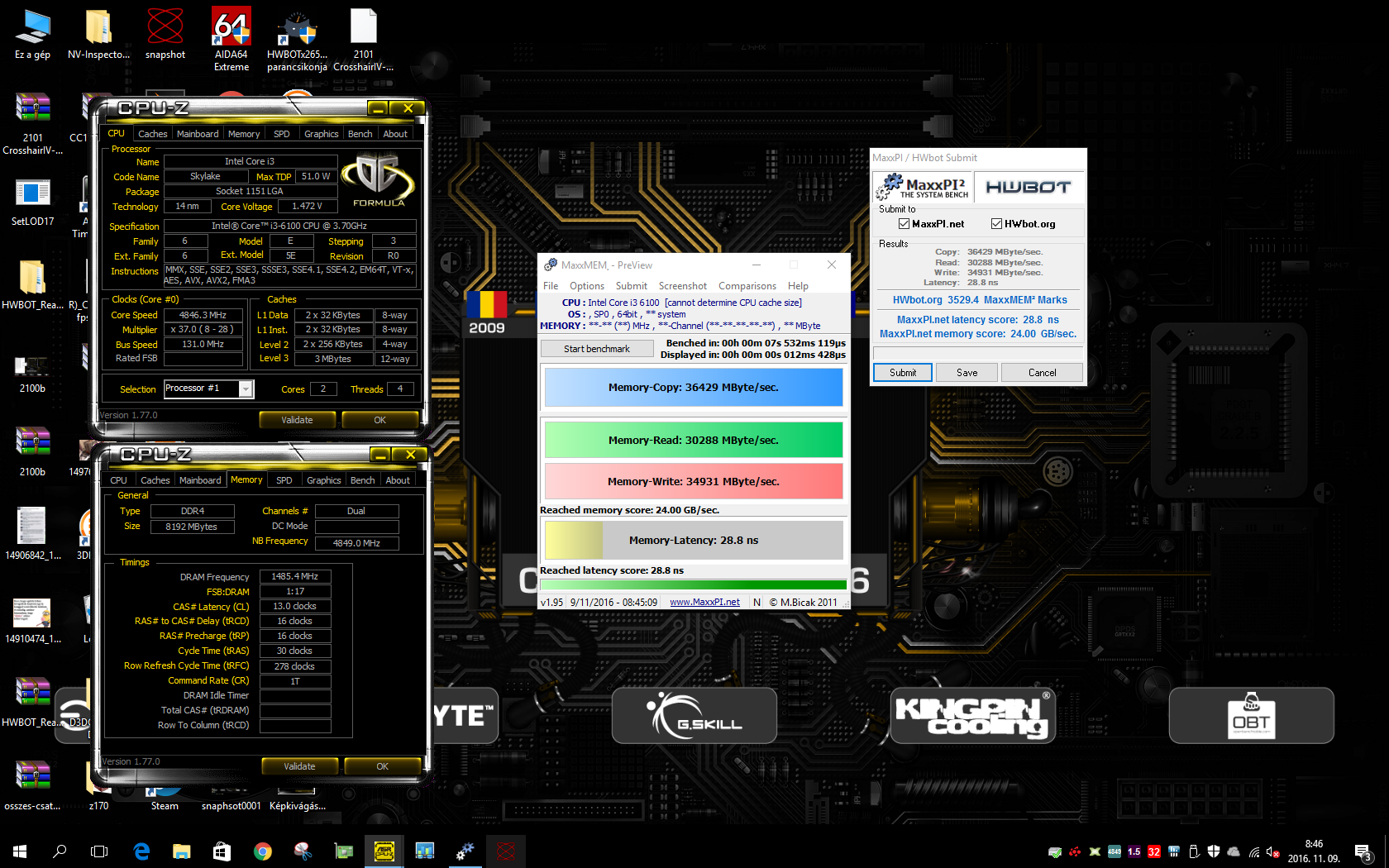Click the volume muted tray icon
This screenshot has width=1389, height=868.
[1273, 851]
